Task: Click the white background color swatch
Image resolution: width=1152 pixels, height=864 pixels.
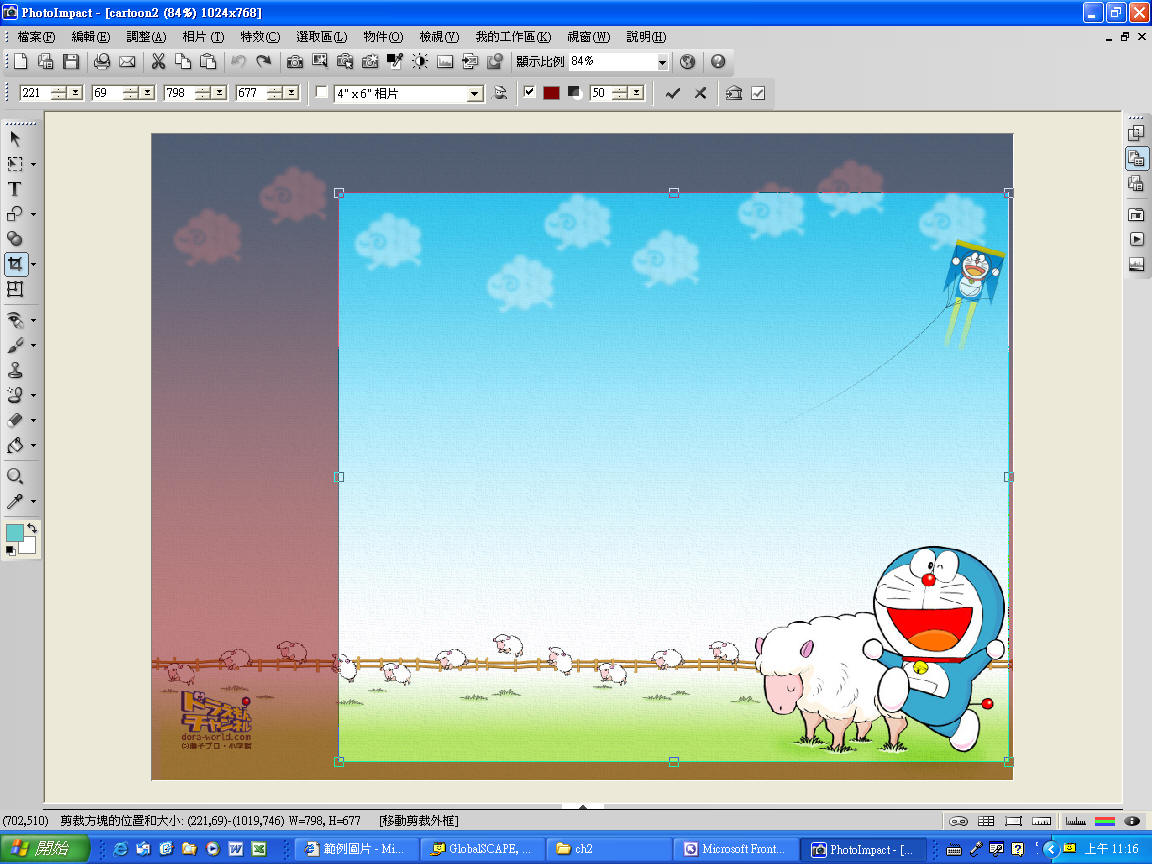Action: point(28,546)
